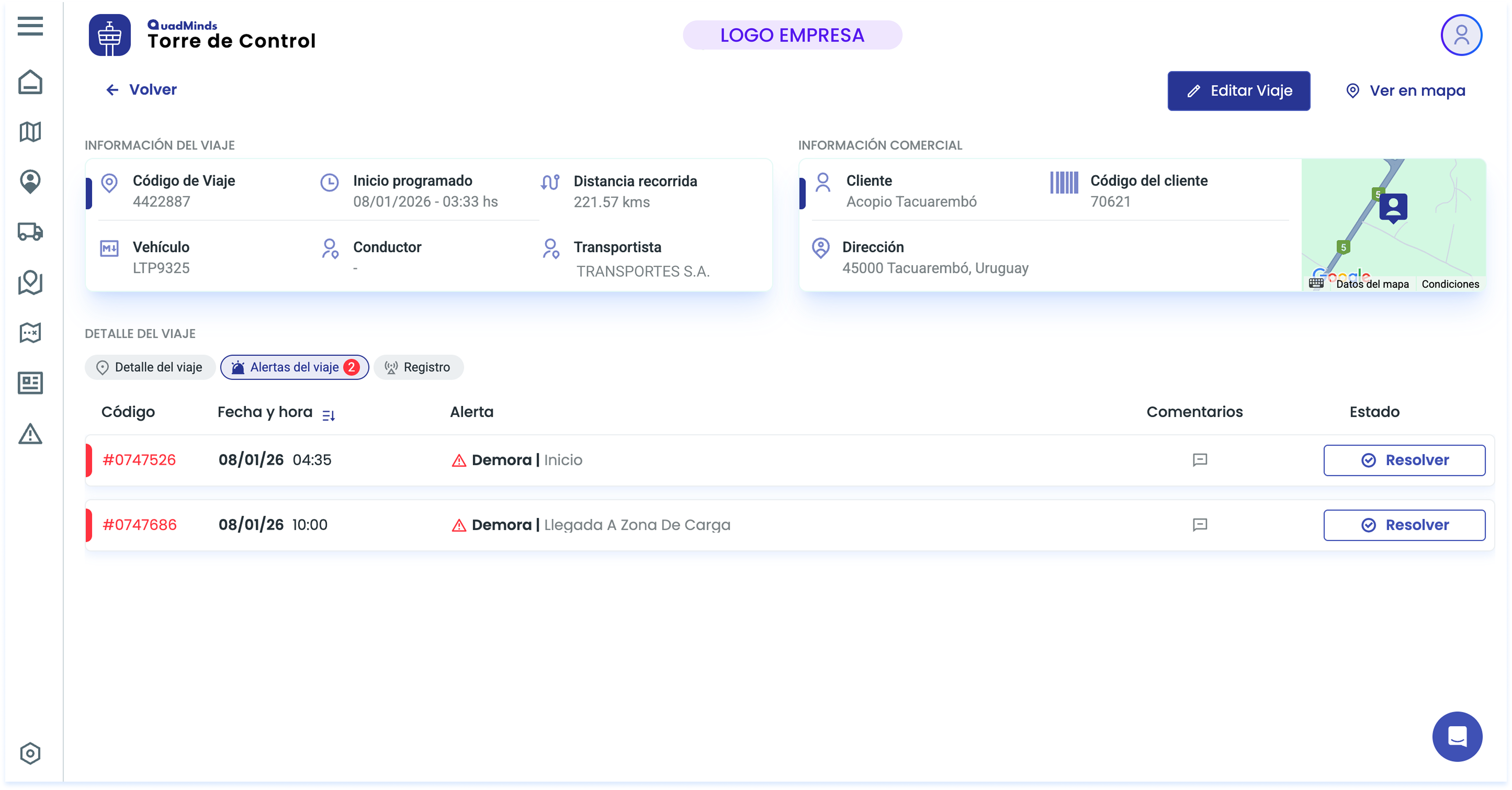Open comments for alert #0747686
This screenshot has height=790, width=1512.
point(1200,525)
